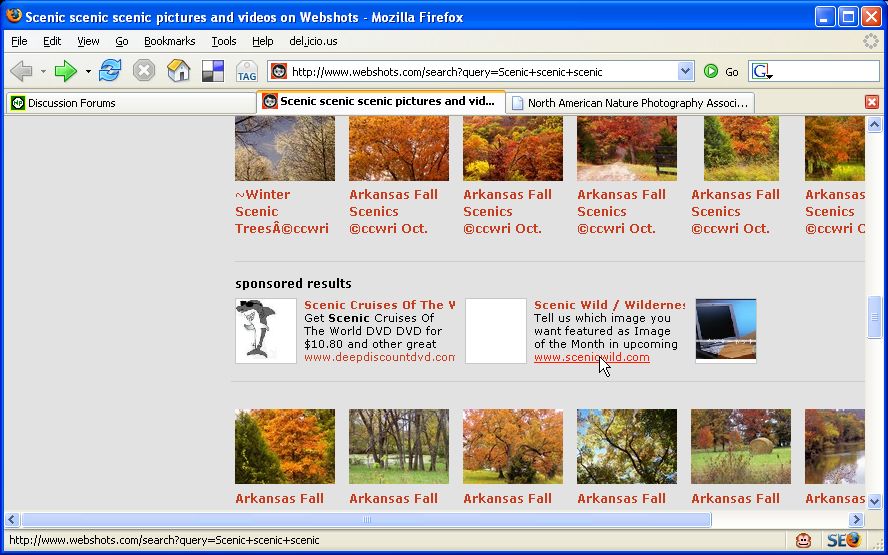Click the Go text button

(732, 72)
